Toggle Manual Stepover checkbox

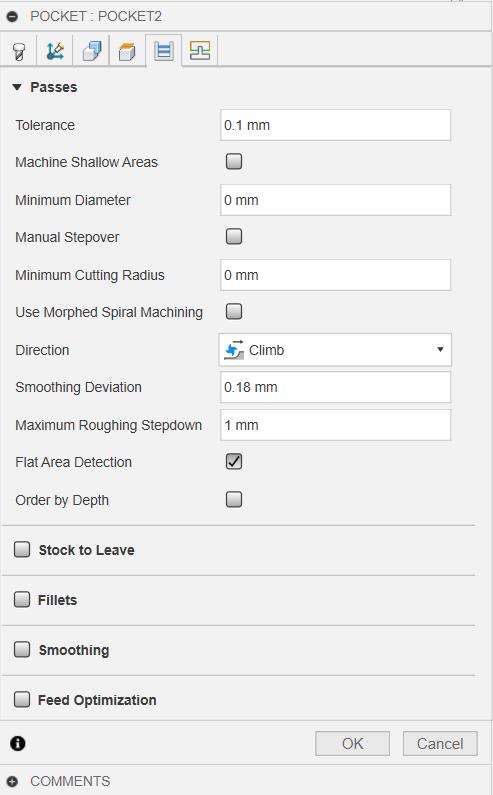tap(234, 237)
